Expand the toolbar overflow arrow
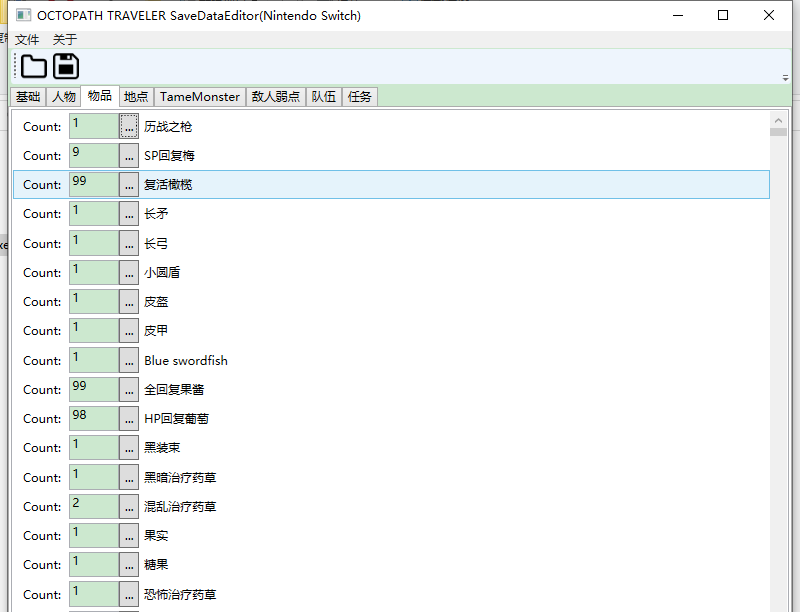The width and height of the screenshot is (800, 612). click(785, 78)
